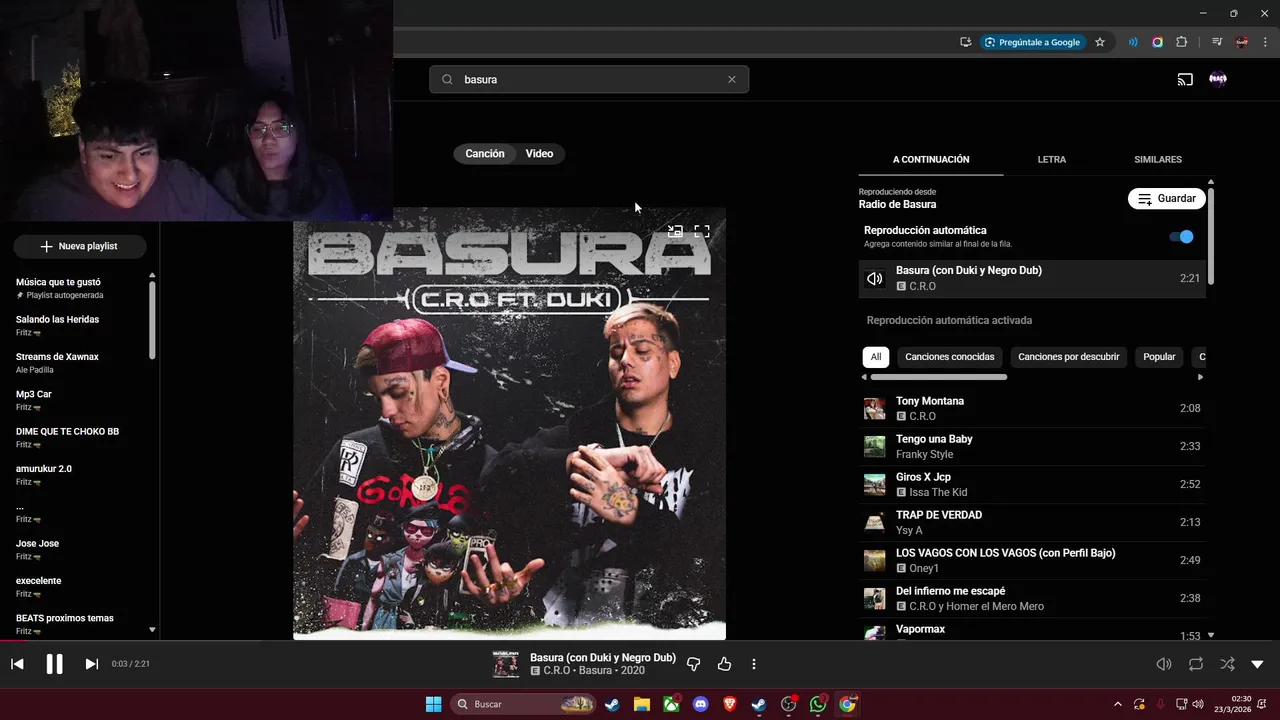1280x720 pixels.
Task: Toggle the repeat mode icon
Action: click(1196, 664)
